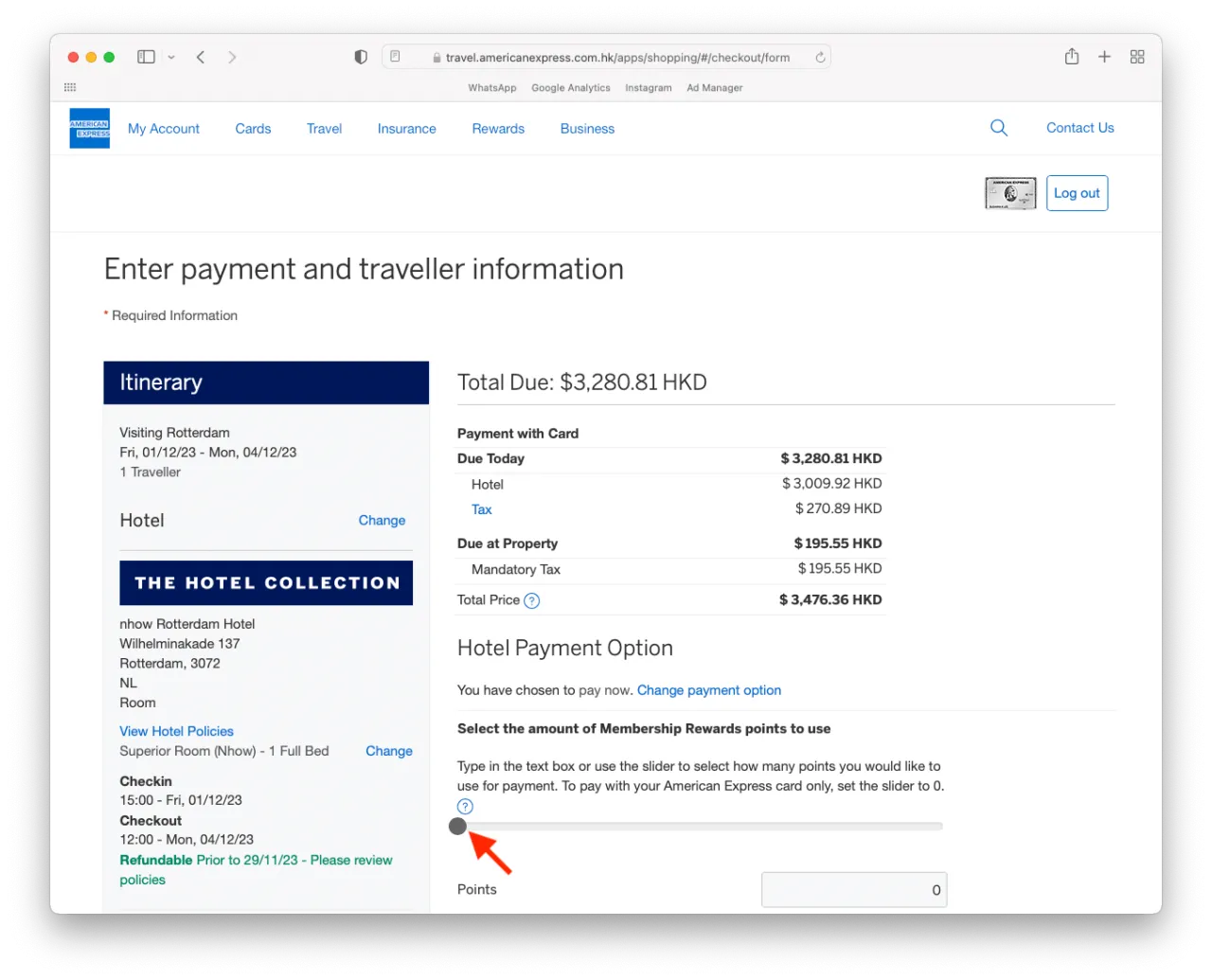
Task: Click Change next to Hotel heading
Action: point(382,521)
